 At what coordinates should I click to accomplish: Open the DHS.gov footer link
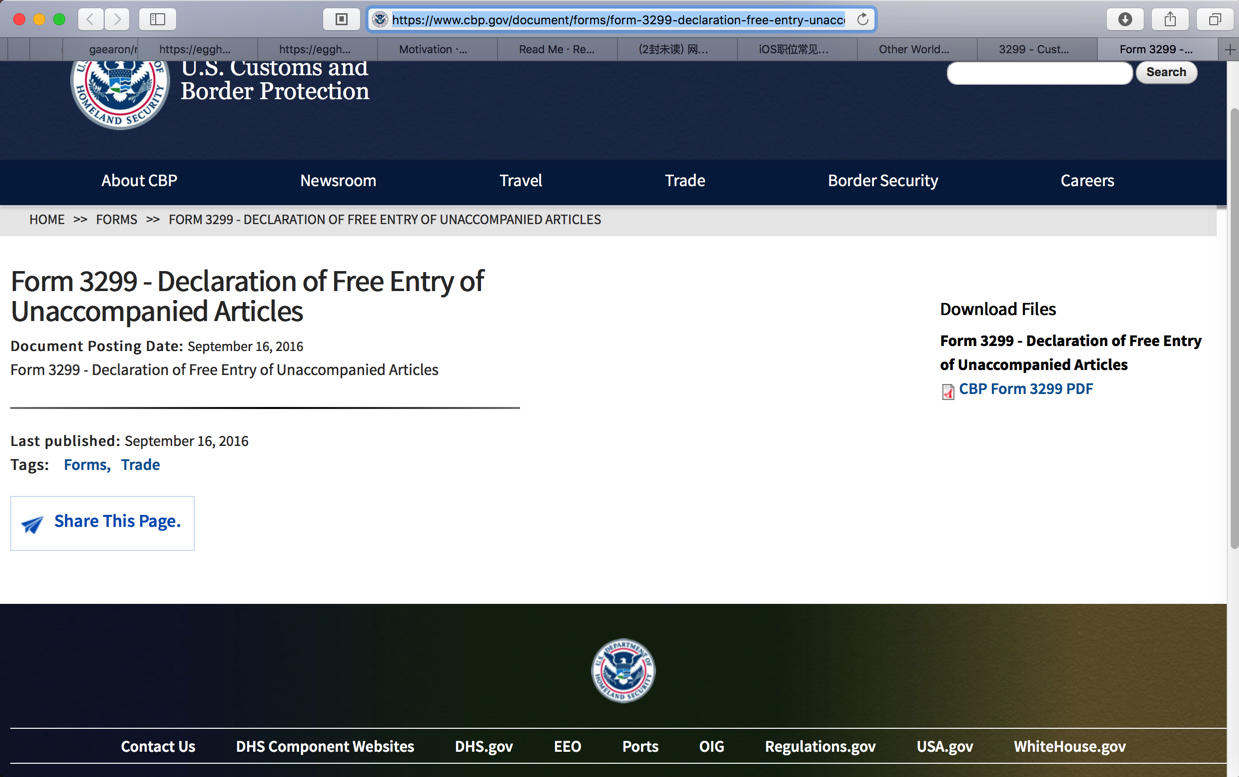[484, 747]
